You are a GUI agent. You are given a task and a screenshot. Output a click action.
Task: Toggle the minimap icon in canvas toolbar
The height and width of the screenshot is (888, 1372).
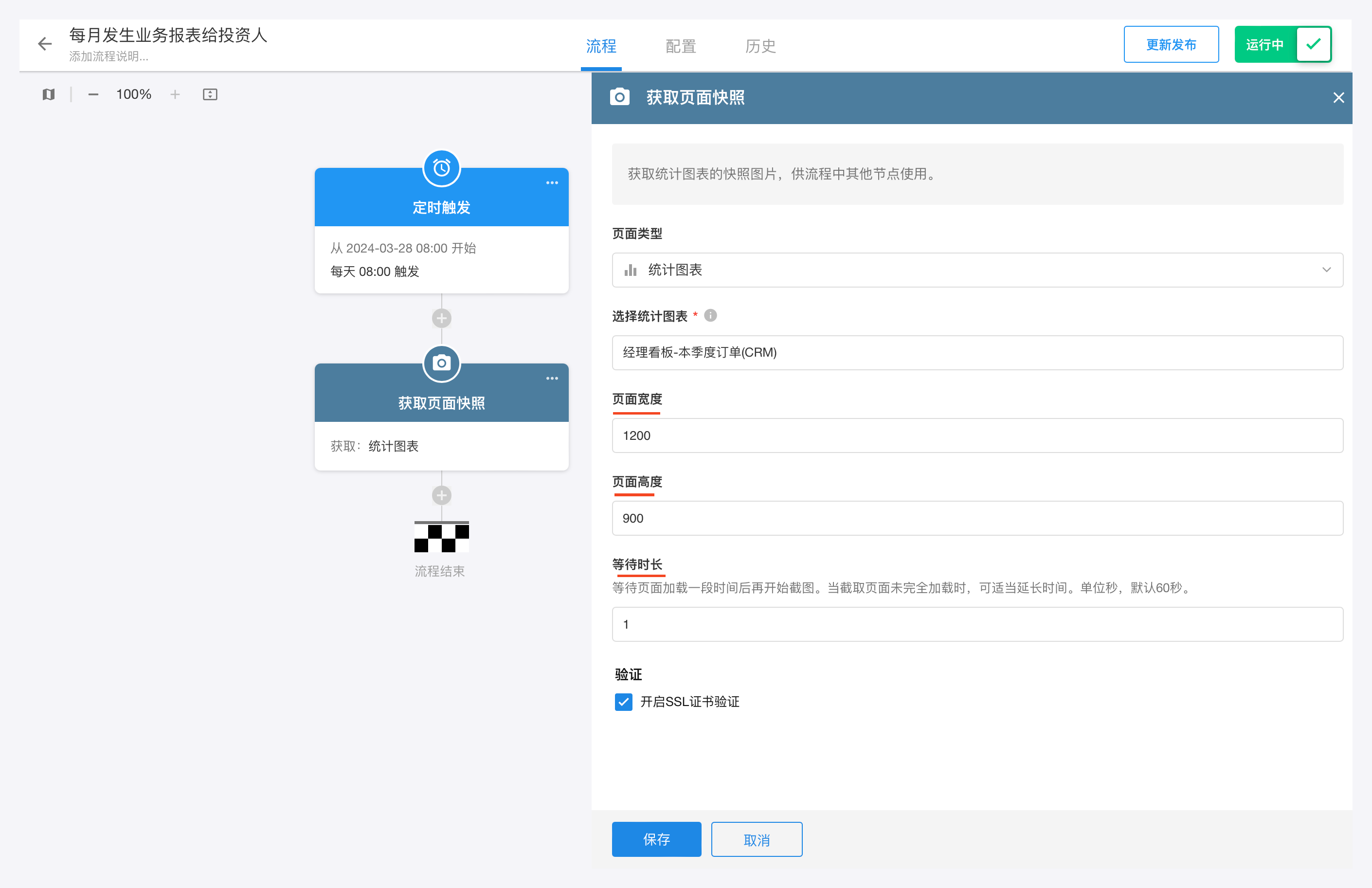click(x=49, y=94)
